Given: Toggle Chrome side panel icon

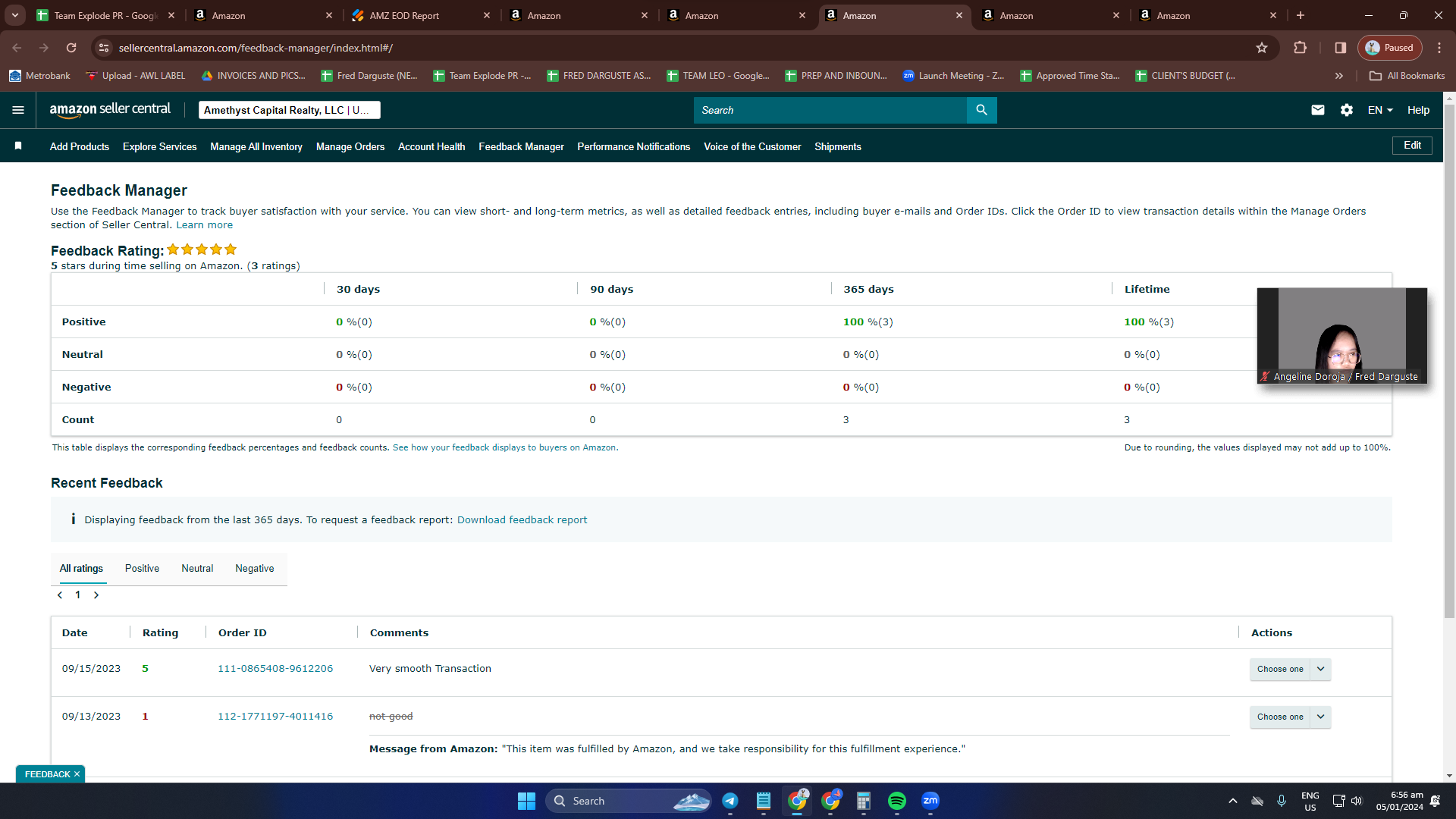Looking at the screenshot, I should coord(1340,48).
